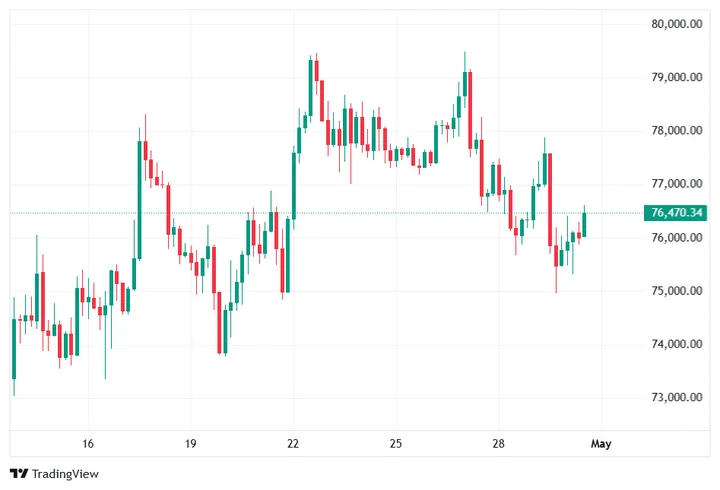Click the last green candle on the chart
Screen dimensions: 720x490
pos(584,224)
